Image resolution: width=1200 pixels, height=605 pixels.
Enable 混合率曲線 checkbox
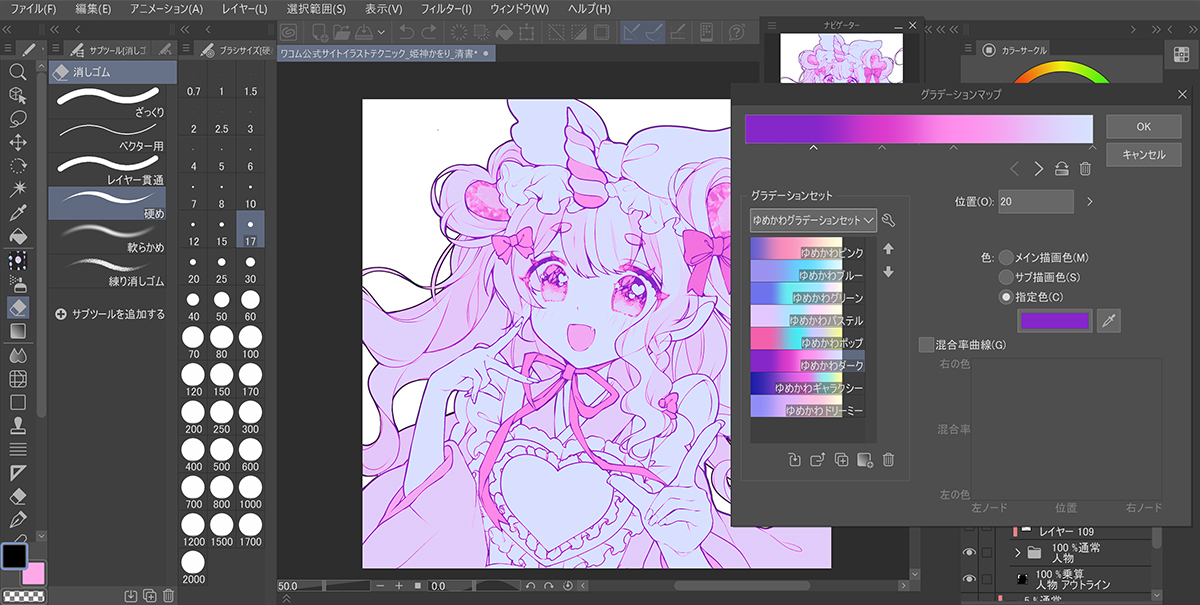[926, 345]
